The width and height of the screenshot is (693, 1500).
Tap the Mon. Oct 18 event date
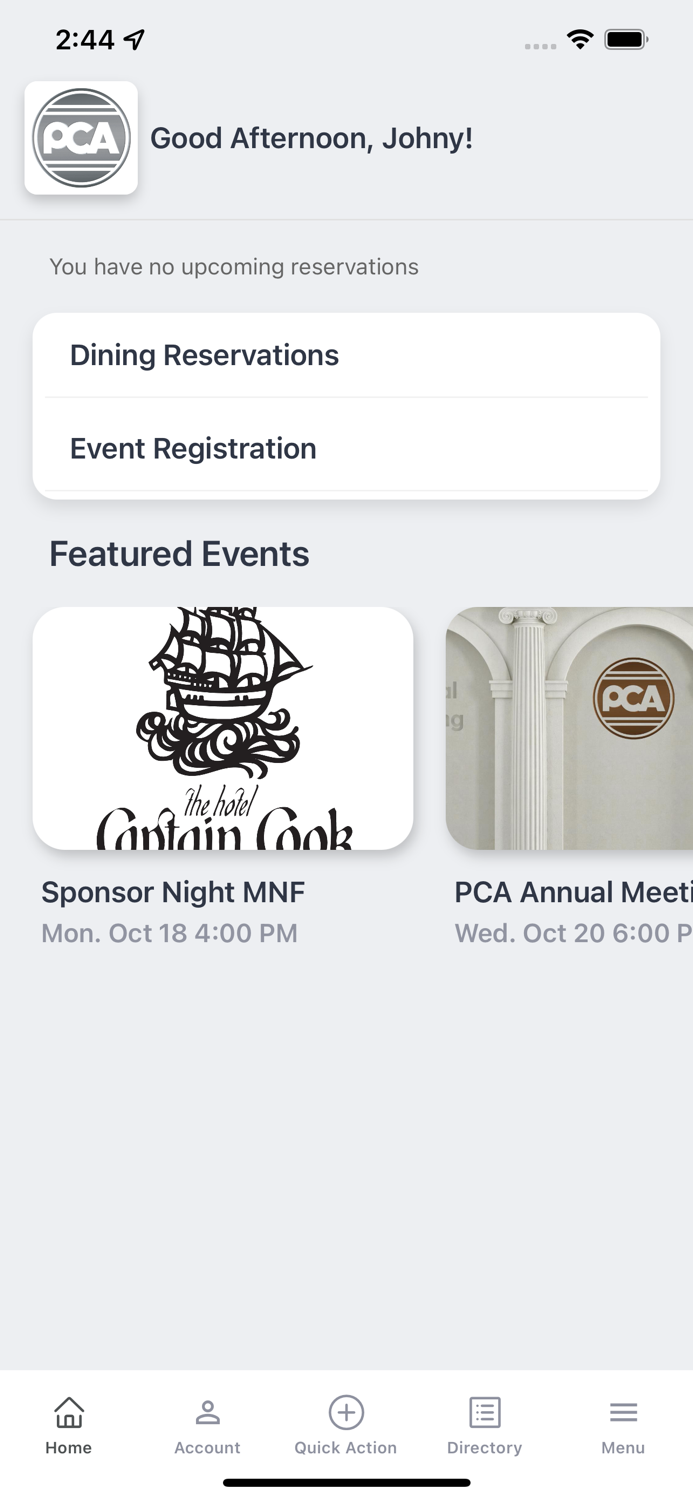(168, 933)
